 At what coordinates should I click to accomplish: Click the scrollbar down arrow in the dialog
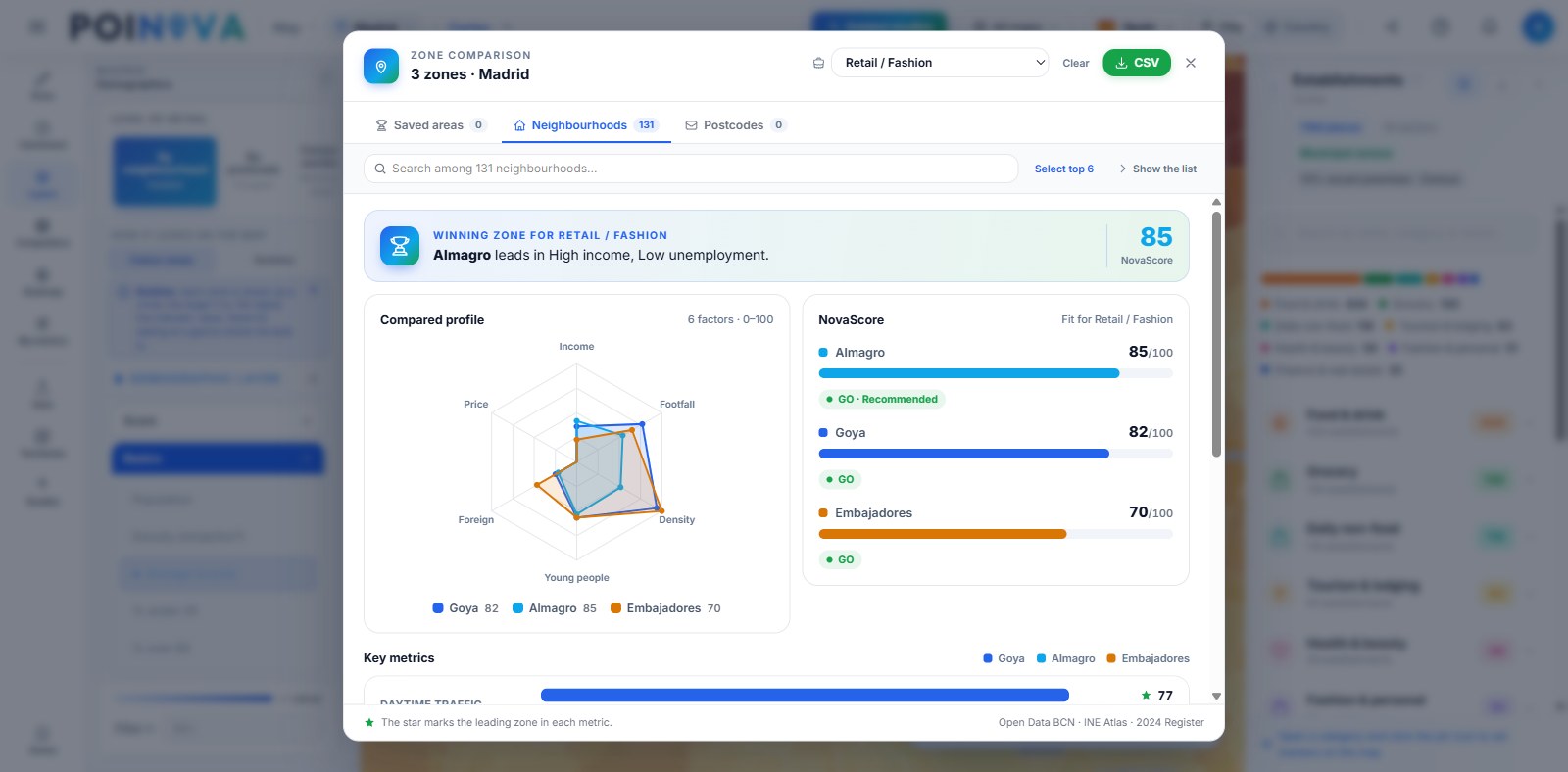pos(1216,696)
